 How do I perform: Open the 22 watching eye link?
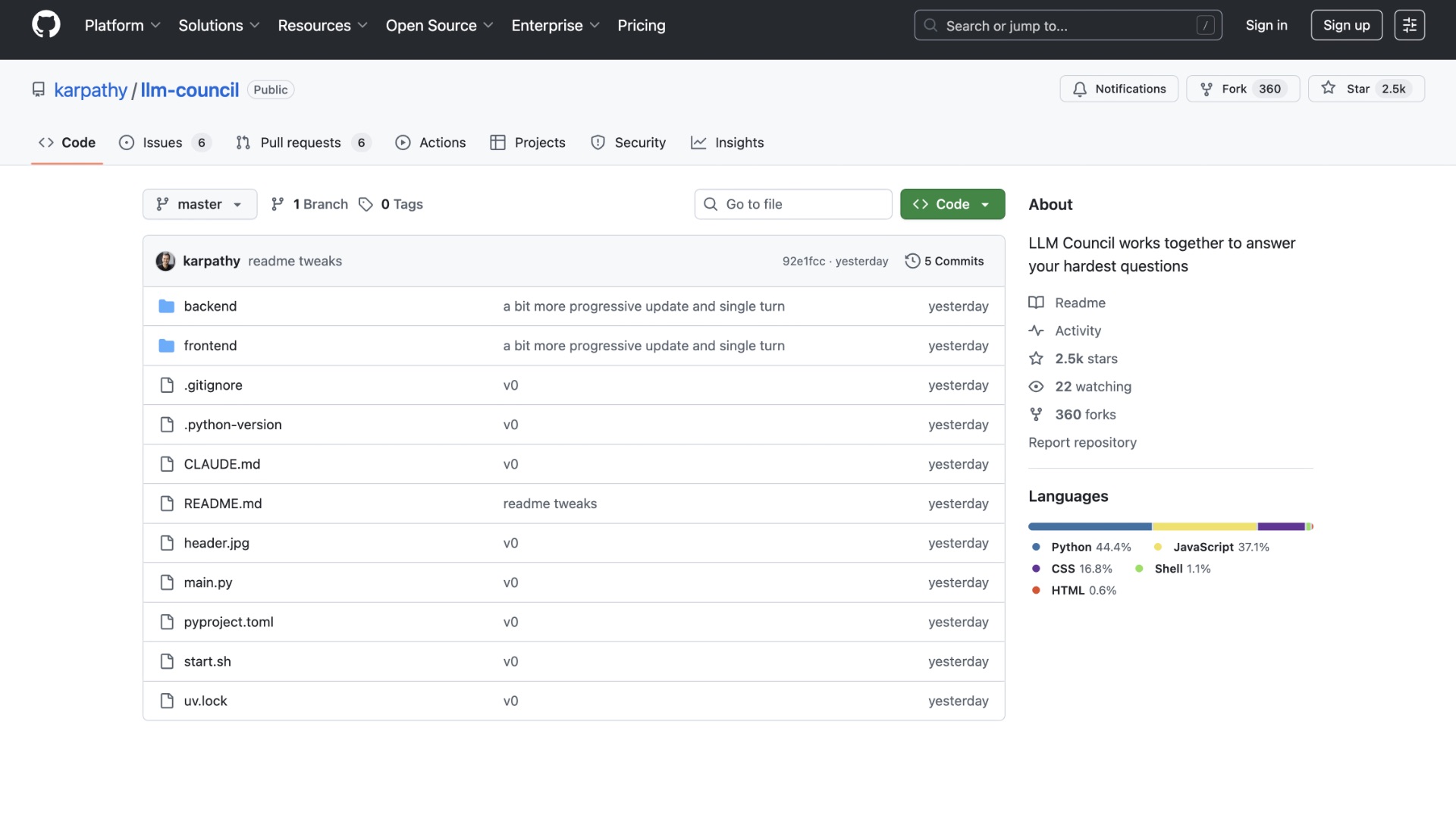(1092, 387)
